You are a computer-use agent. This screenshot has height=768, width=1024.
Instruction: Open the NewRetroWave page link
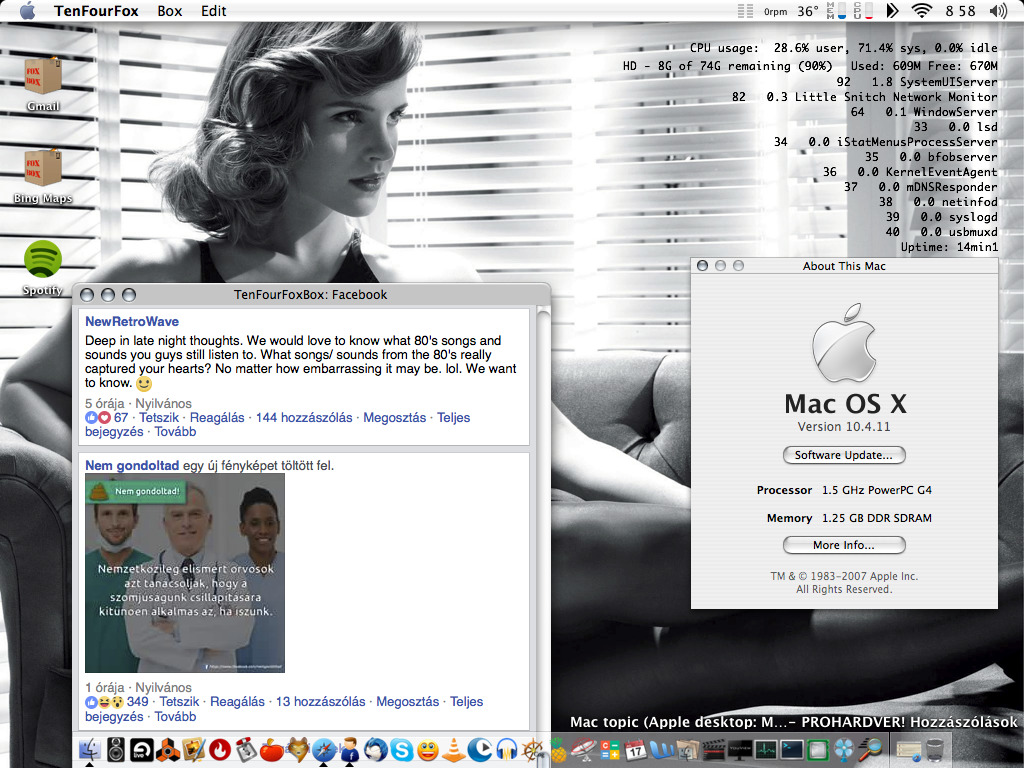pyautogui.click(x=132, y=321)
